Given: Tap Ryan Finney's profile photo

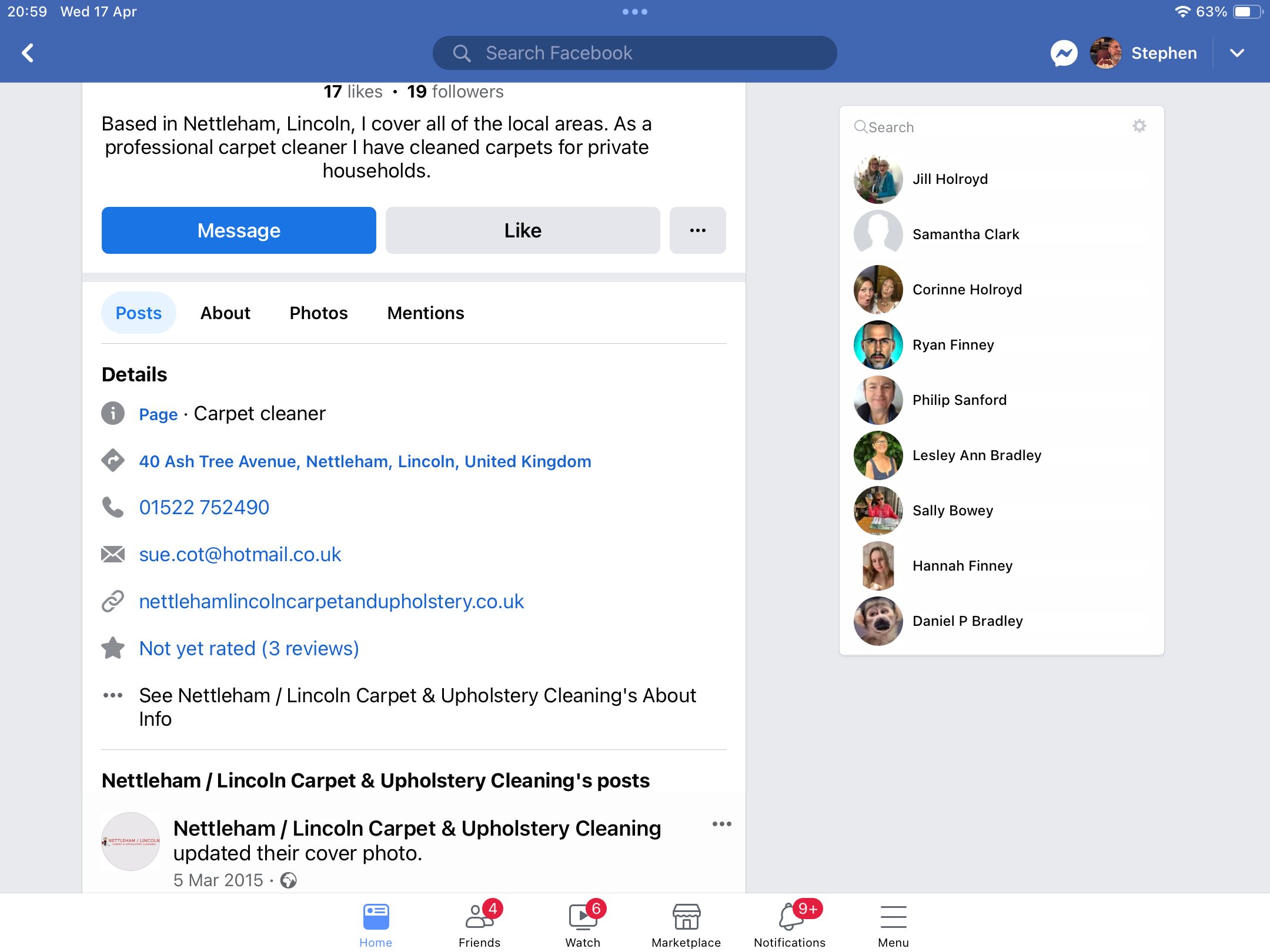Looking at the screenshot, I should pyautogui.click(x=878, y=345).
